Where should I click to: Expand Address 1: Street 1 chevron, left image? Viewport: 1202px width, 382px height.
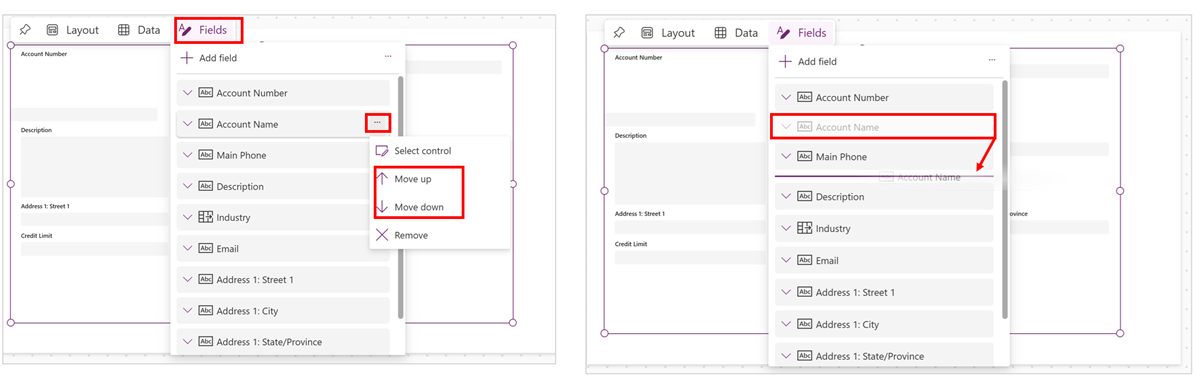(x=187, y=280)
